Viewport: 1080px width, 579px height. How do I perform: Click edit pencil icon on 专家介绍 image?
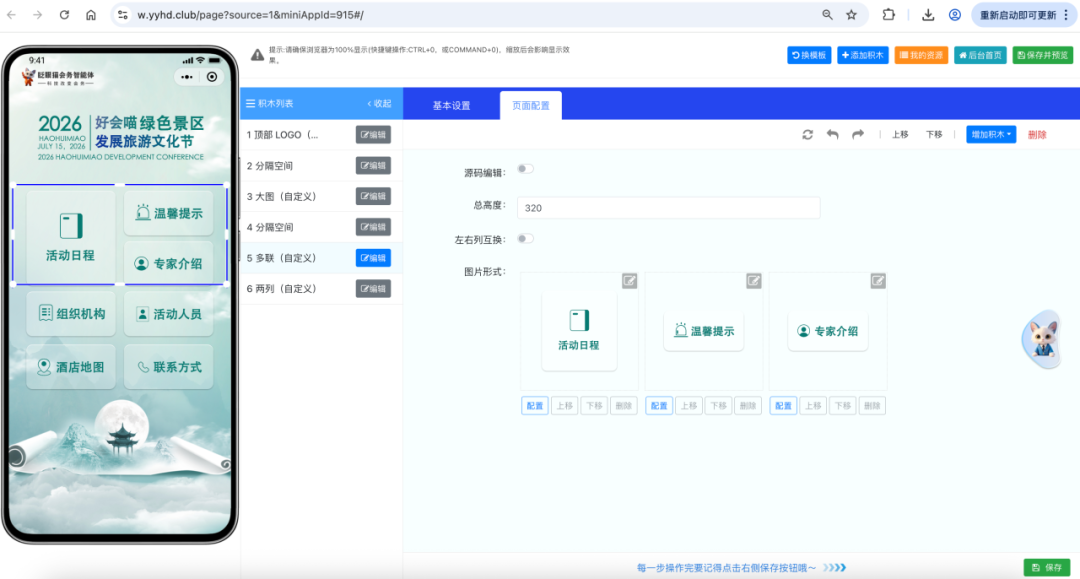click(x=877, y=281)
